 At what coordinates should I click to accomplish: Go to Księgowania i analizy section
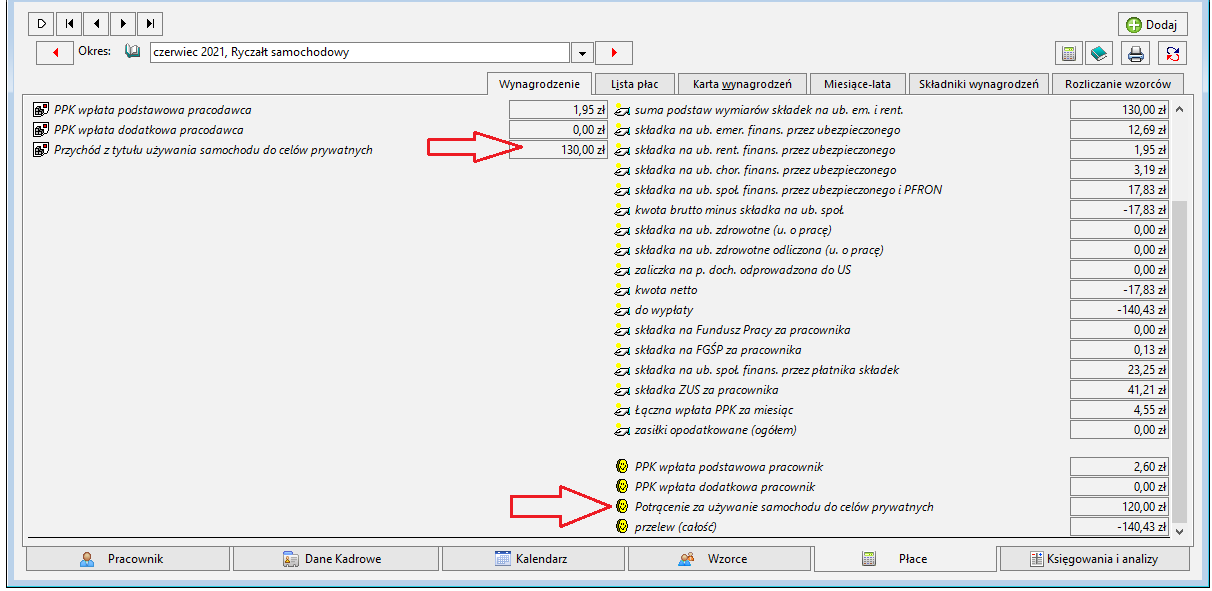(x=1094, y=559)
